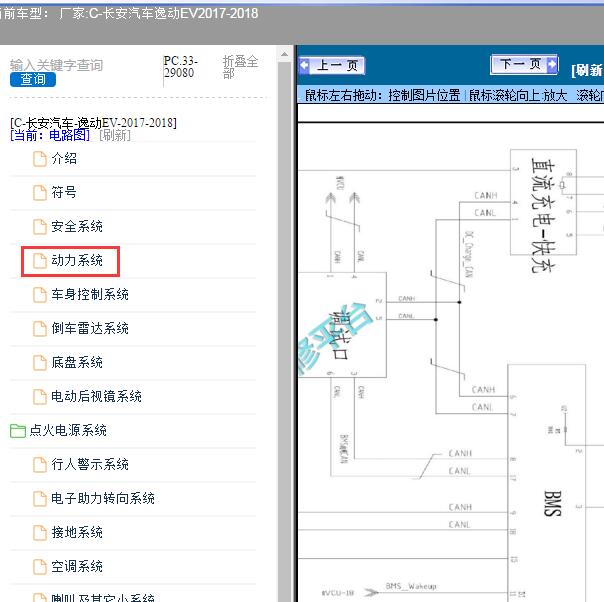Open the 符号 tree item

coord(64,192)
